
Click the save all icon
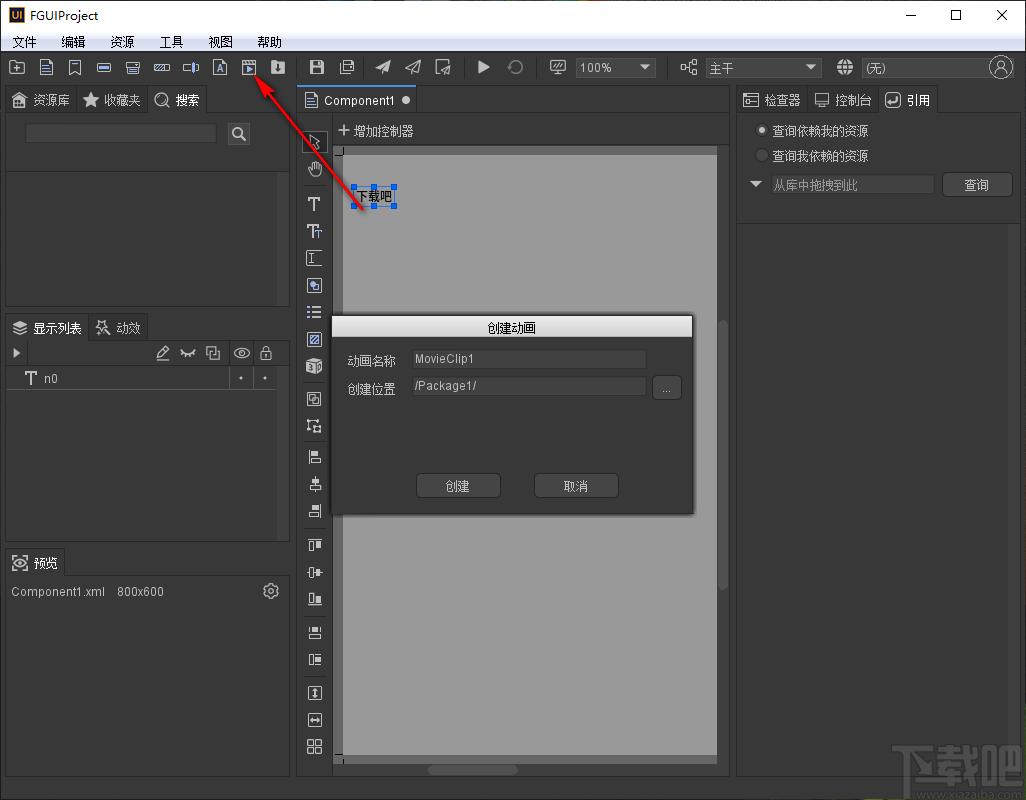click(347, 67)
